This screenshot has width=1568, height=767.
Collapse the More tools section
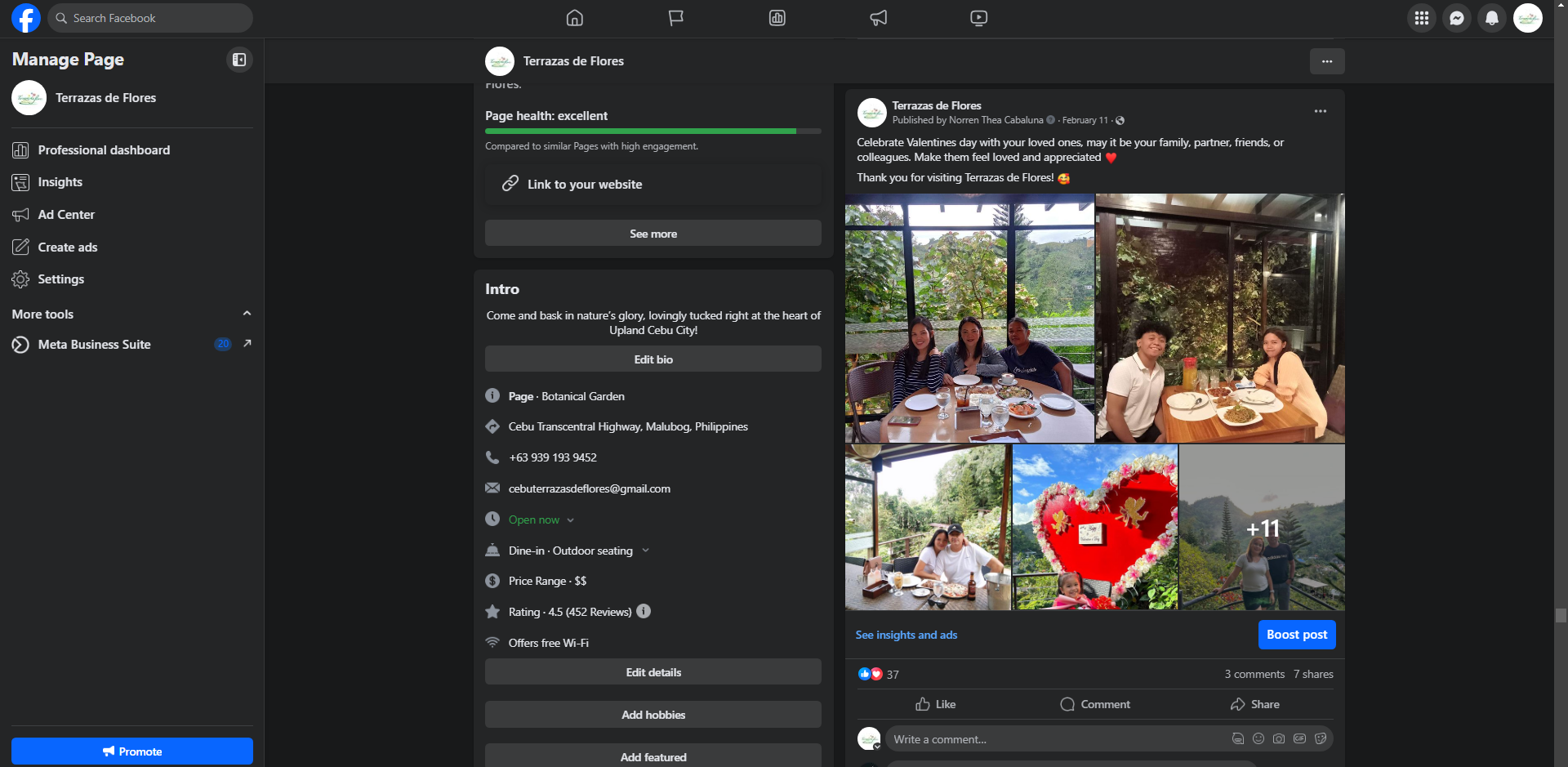[247, 314]
